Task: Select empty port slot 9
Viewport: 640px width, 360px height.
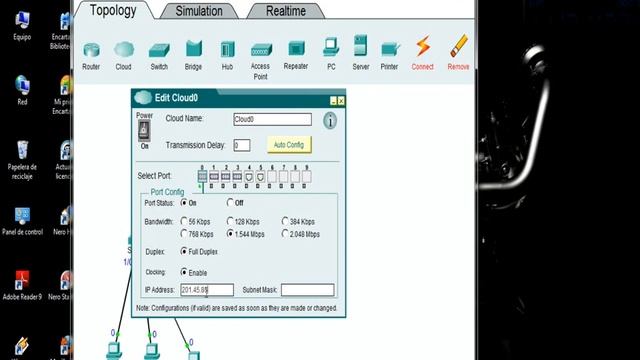Action: pyautogui.click(x=307, y=177)
